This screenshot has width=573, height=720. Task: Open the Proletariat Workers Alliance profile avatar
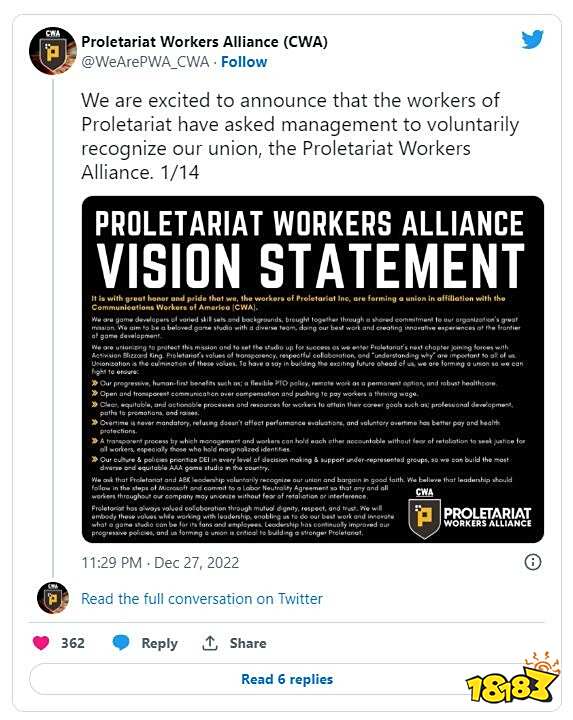point(52,51)
